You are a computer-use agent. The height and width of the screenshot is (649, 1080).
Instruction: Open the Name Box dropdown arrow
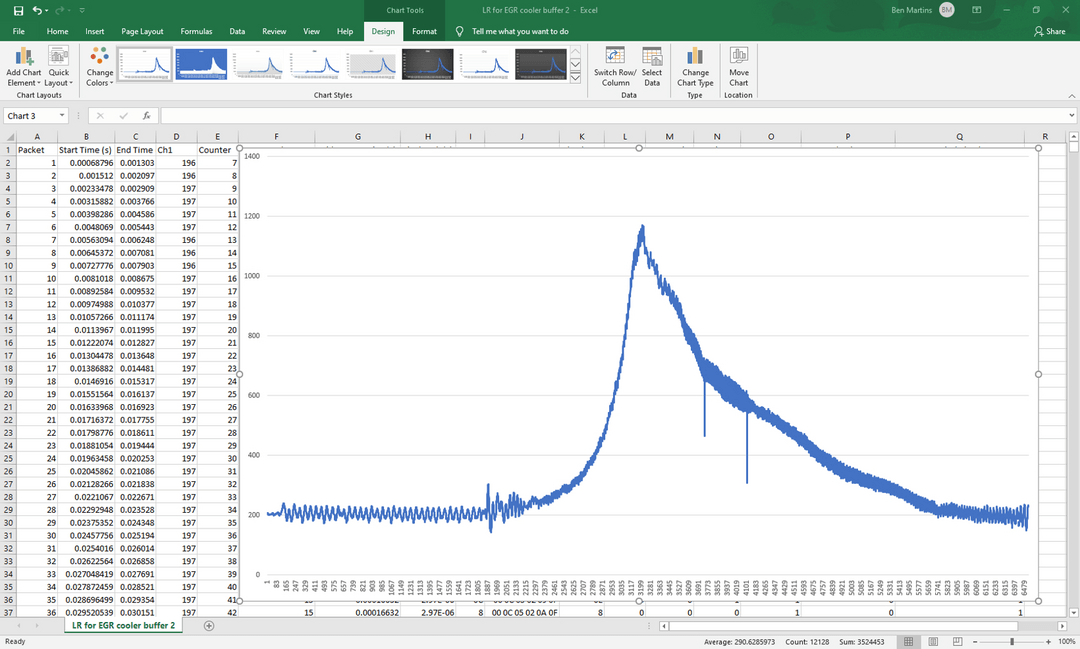click(62, 116)
